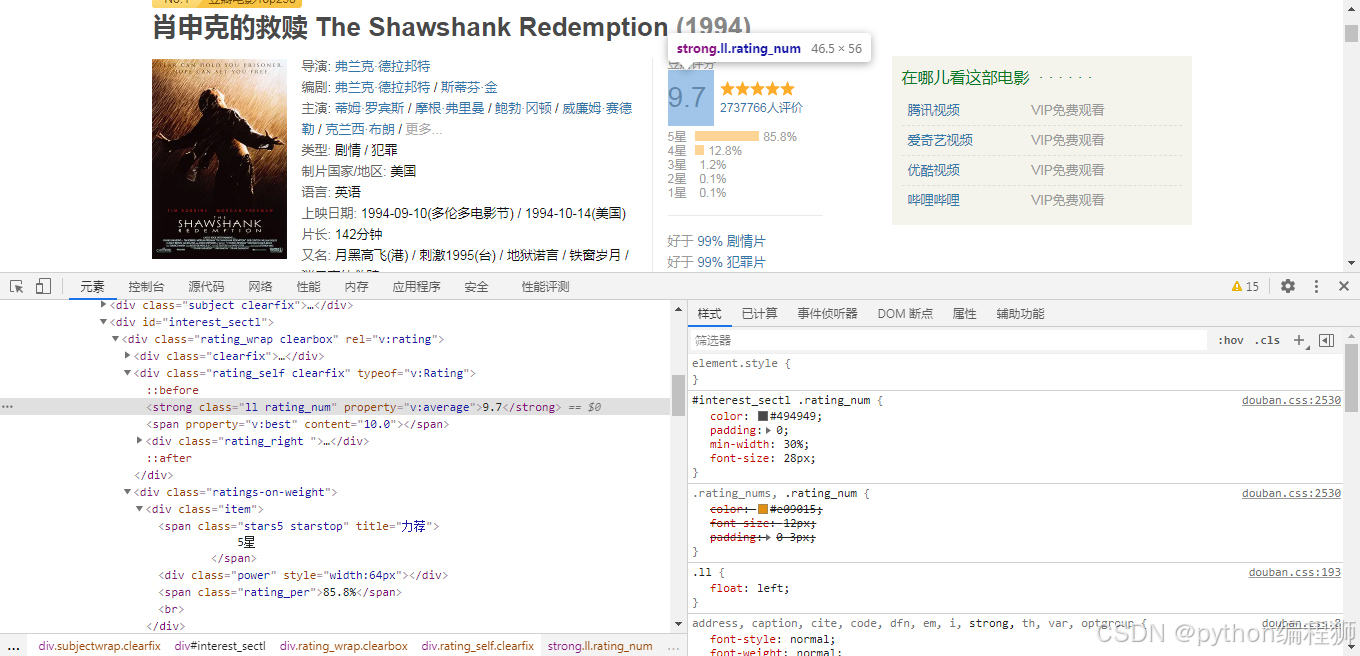Collapse the rating_self clearfix div
Viewport: 1360px width, 656px height.
tap(128, 373)
